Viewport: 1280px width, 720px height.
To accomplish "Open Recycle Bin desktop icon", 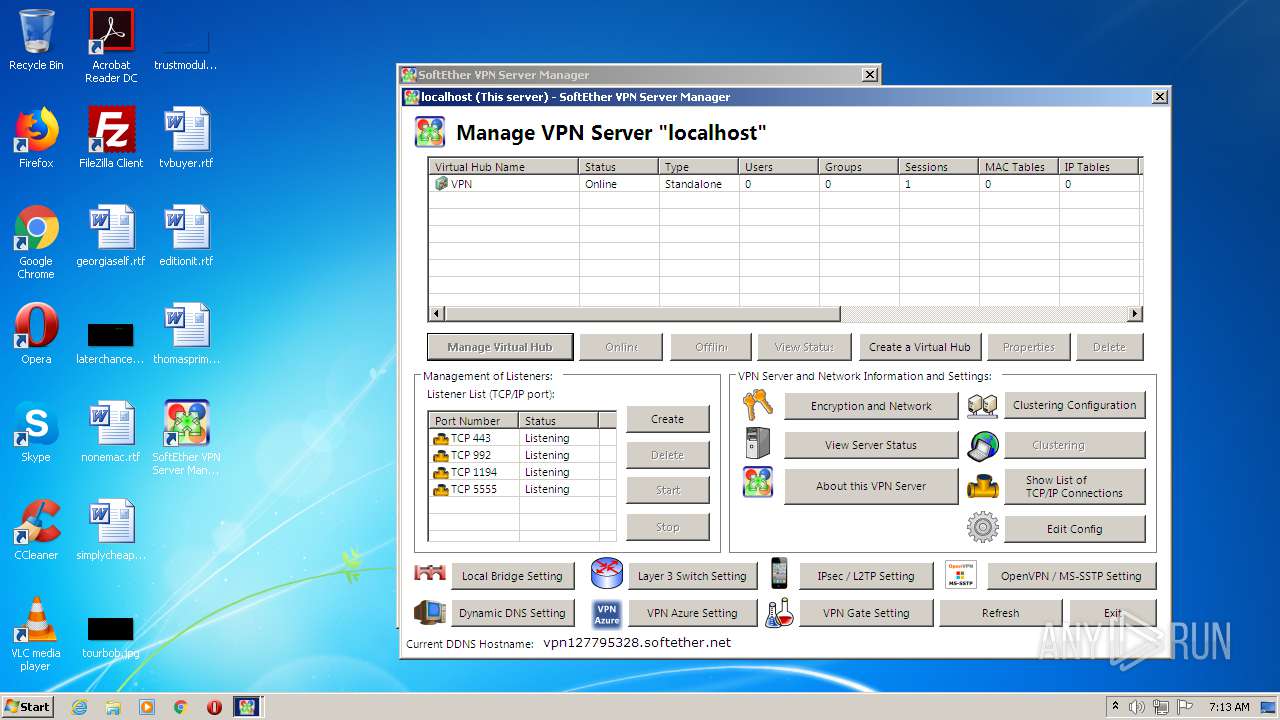I will click(36, 40).
